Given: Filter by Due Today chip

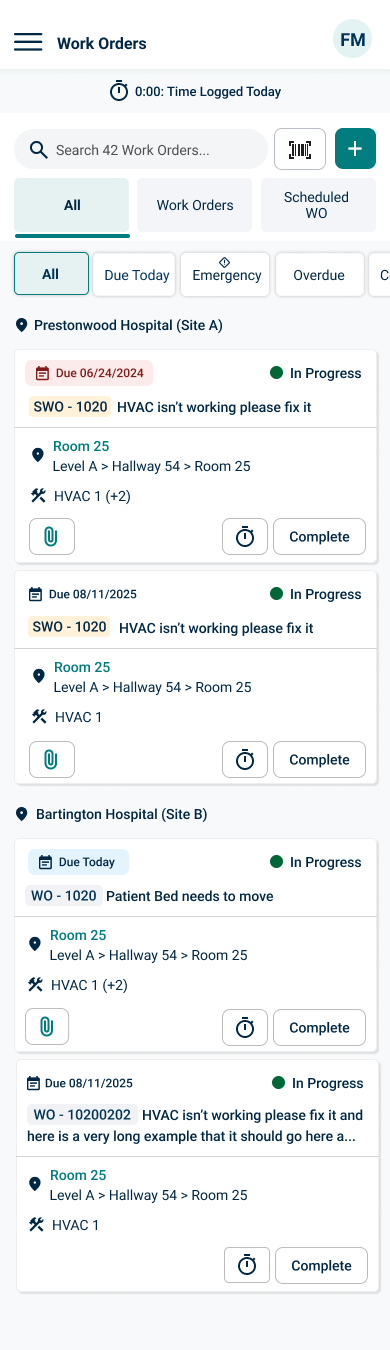Looking at the screenshot, I should 137,275.
